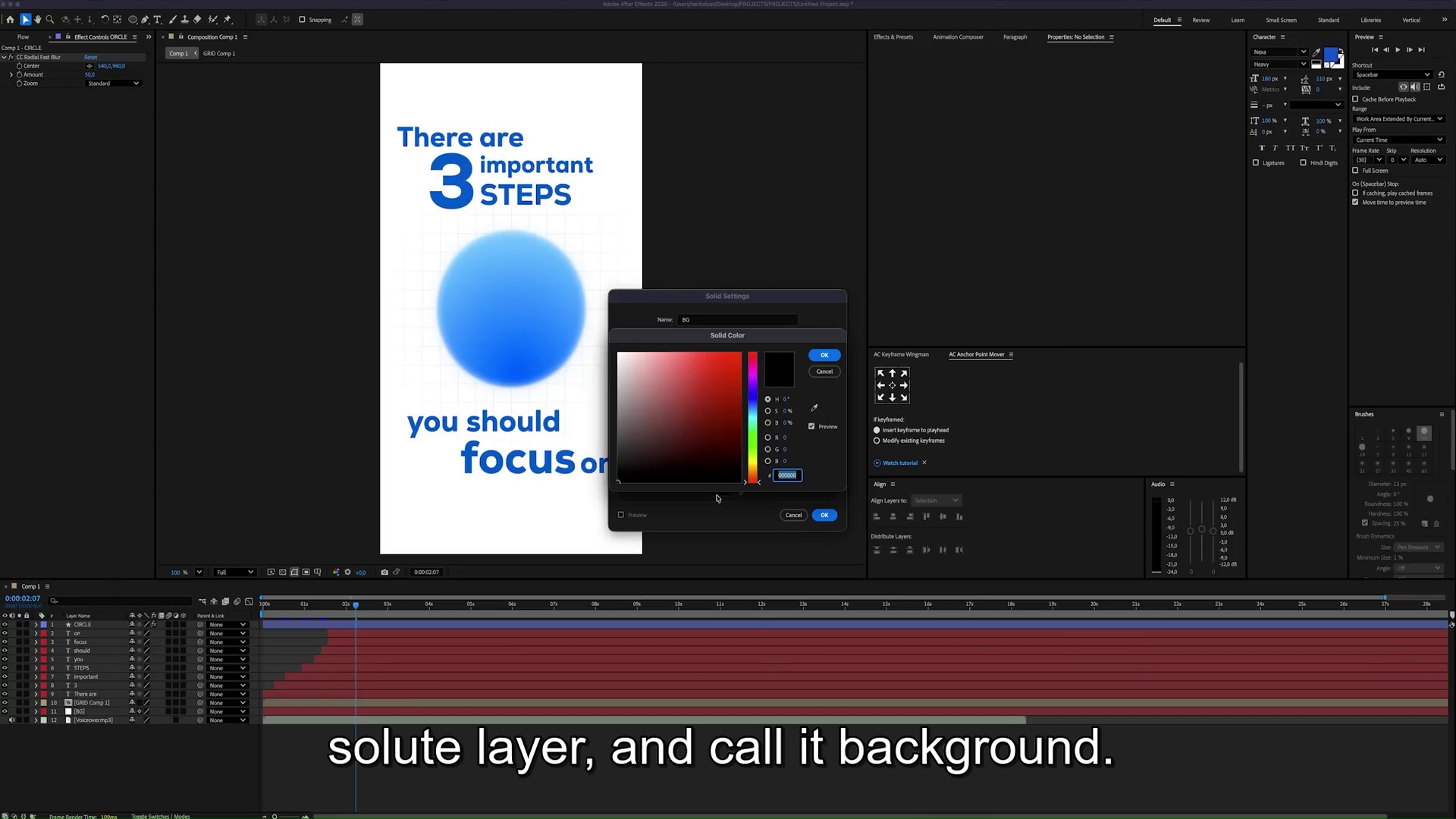This screenshot has width=1456, height=819.
Task: Open the Animation Composer tab
Action: click(x=958, y=37)
